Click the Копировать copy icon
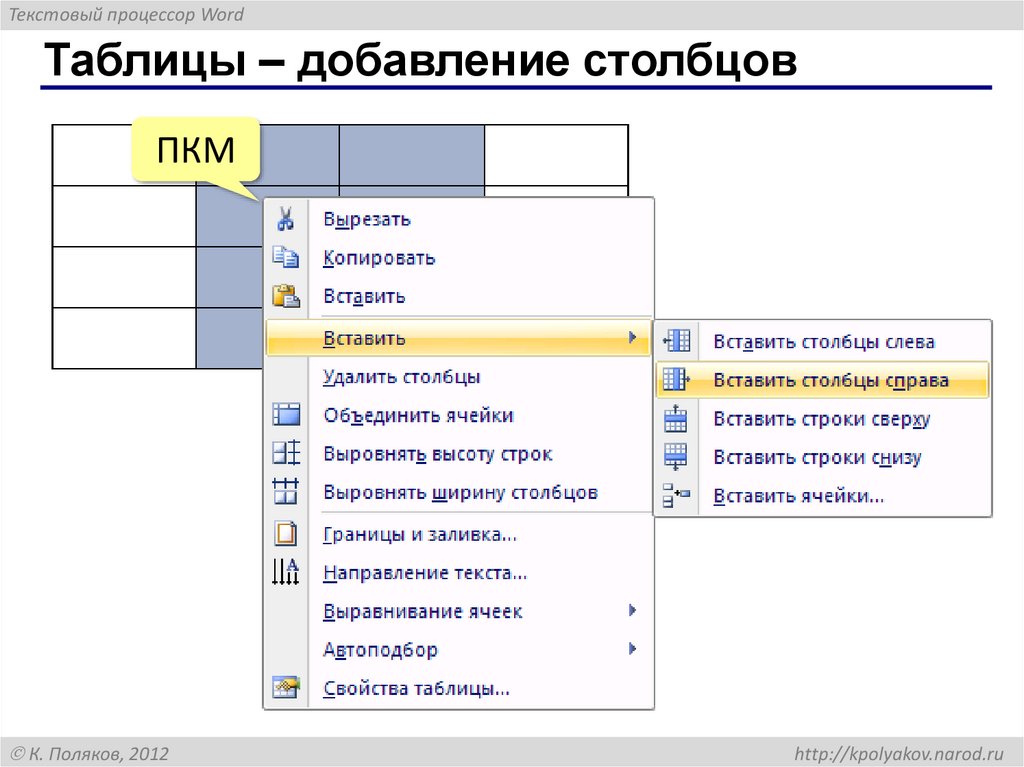 (x=285, y=257)
